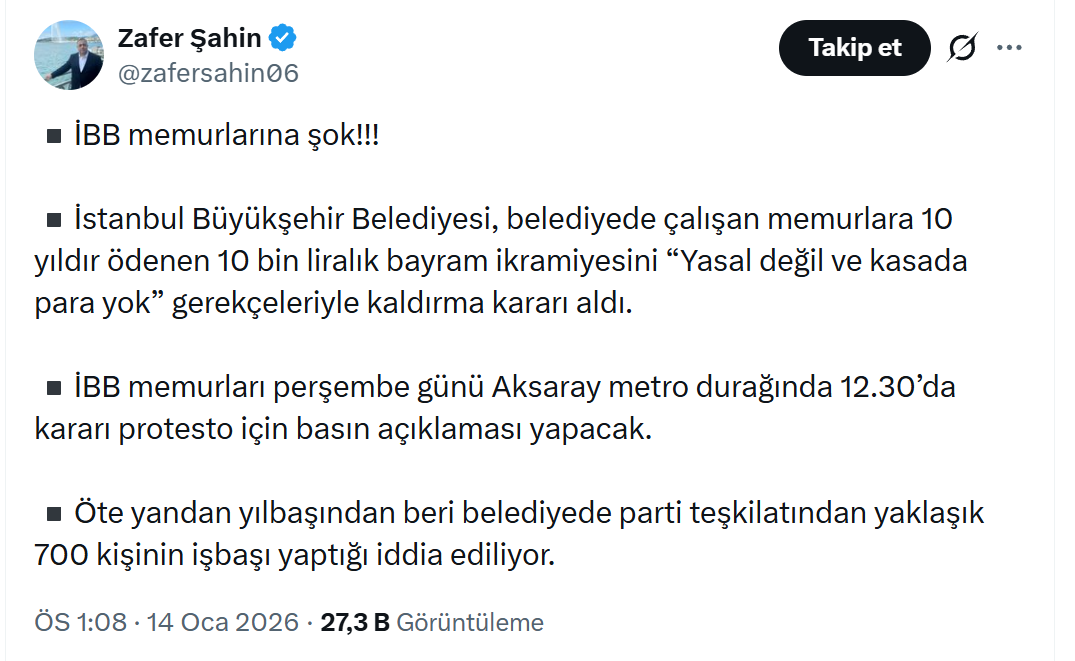Click the bullet before "İBB memurları perşembe"

click(54, 387)
